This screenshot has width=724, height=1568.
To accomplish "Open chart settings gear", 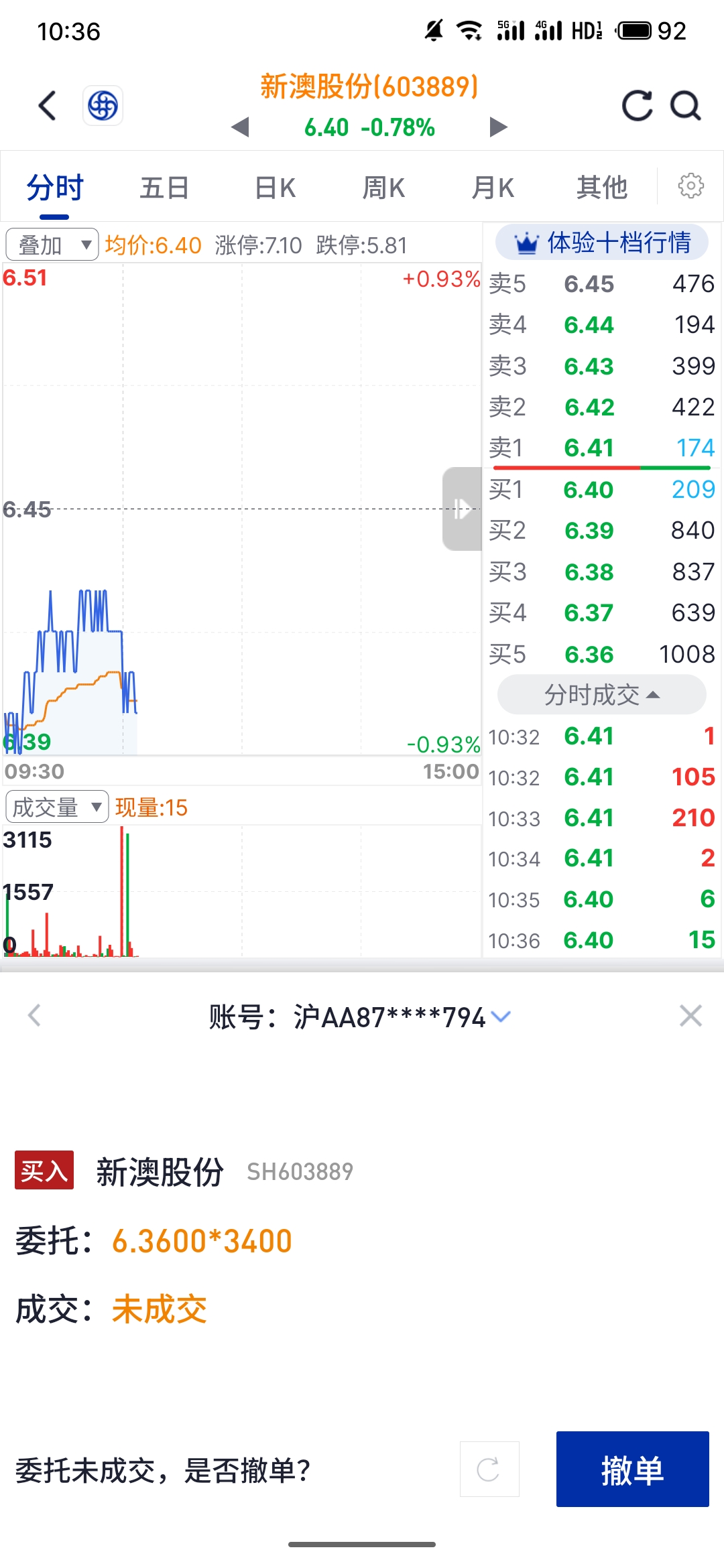I will click(x=690, y=186).
